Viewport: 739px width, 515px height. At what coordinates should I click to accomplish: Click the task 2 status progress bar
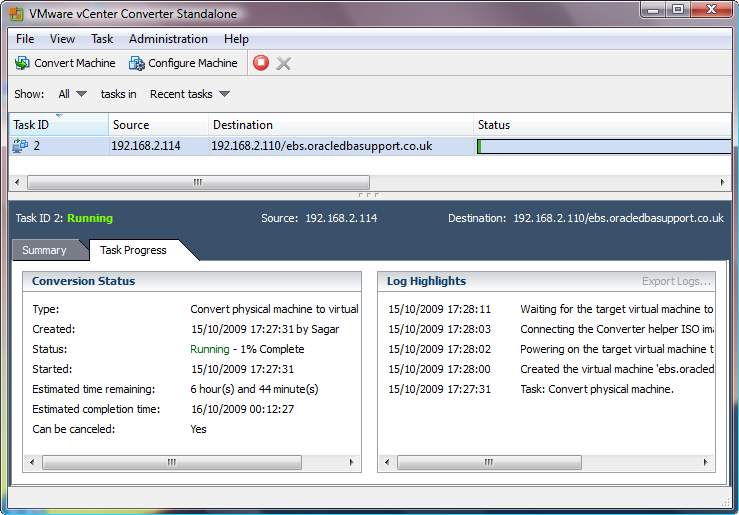[604, 146]
